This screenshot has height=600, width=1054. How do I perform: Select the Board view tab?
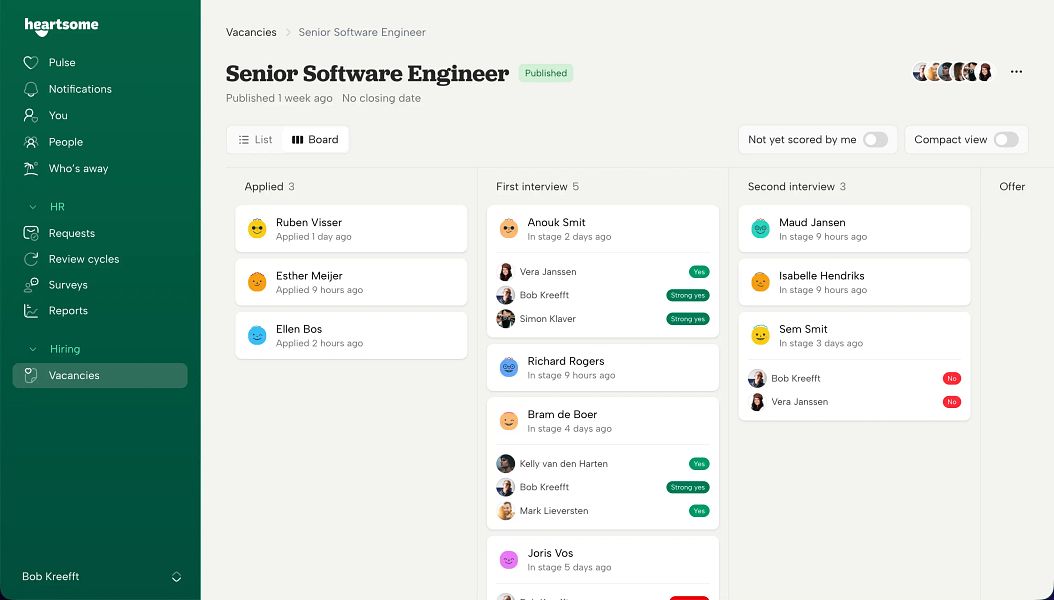tap(315, 140)
